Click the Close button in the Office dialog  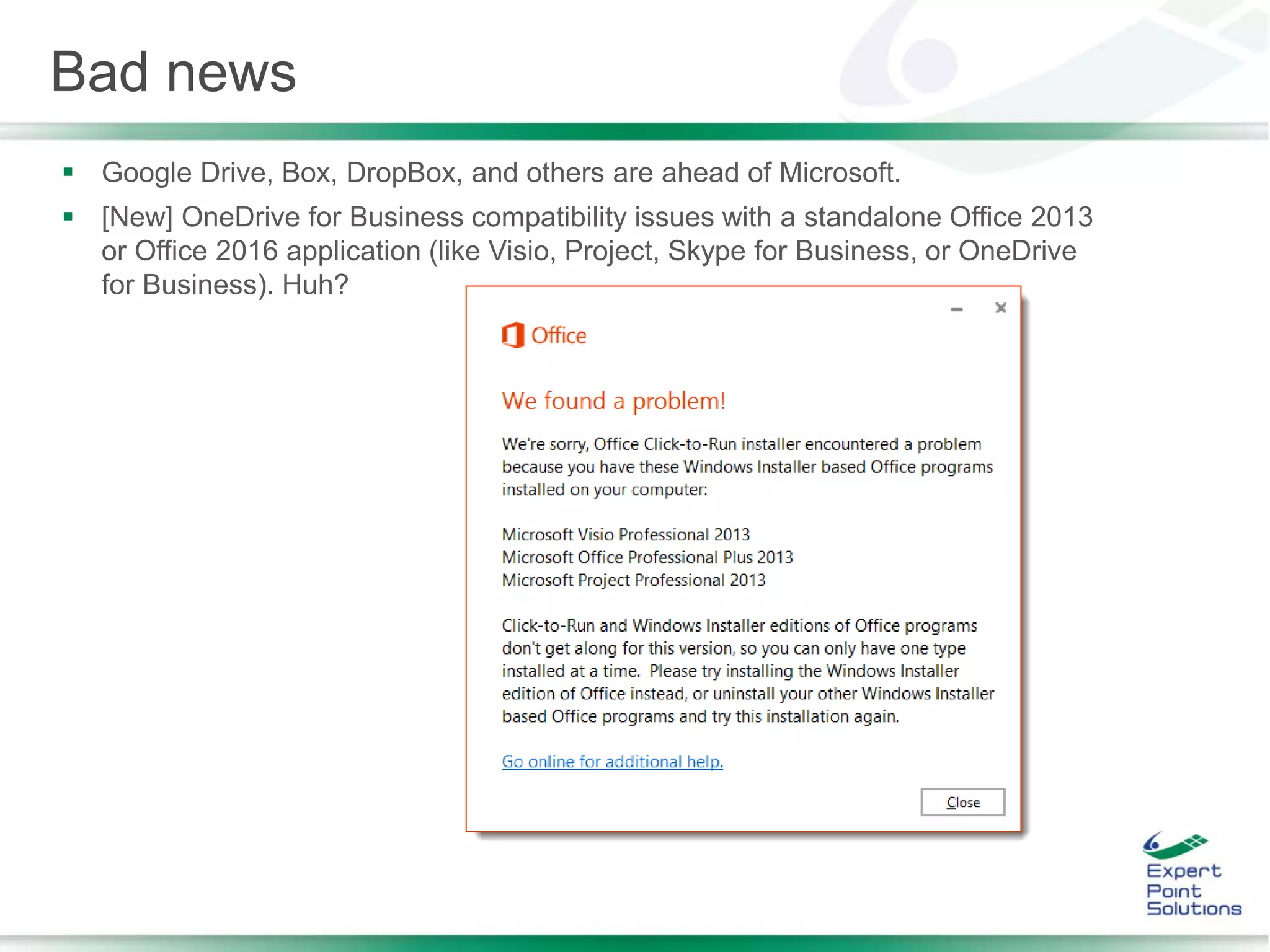962,802
